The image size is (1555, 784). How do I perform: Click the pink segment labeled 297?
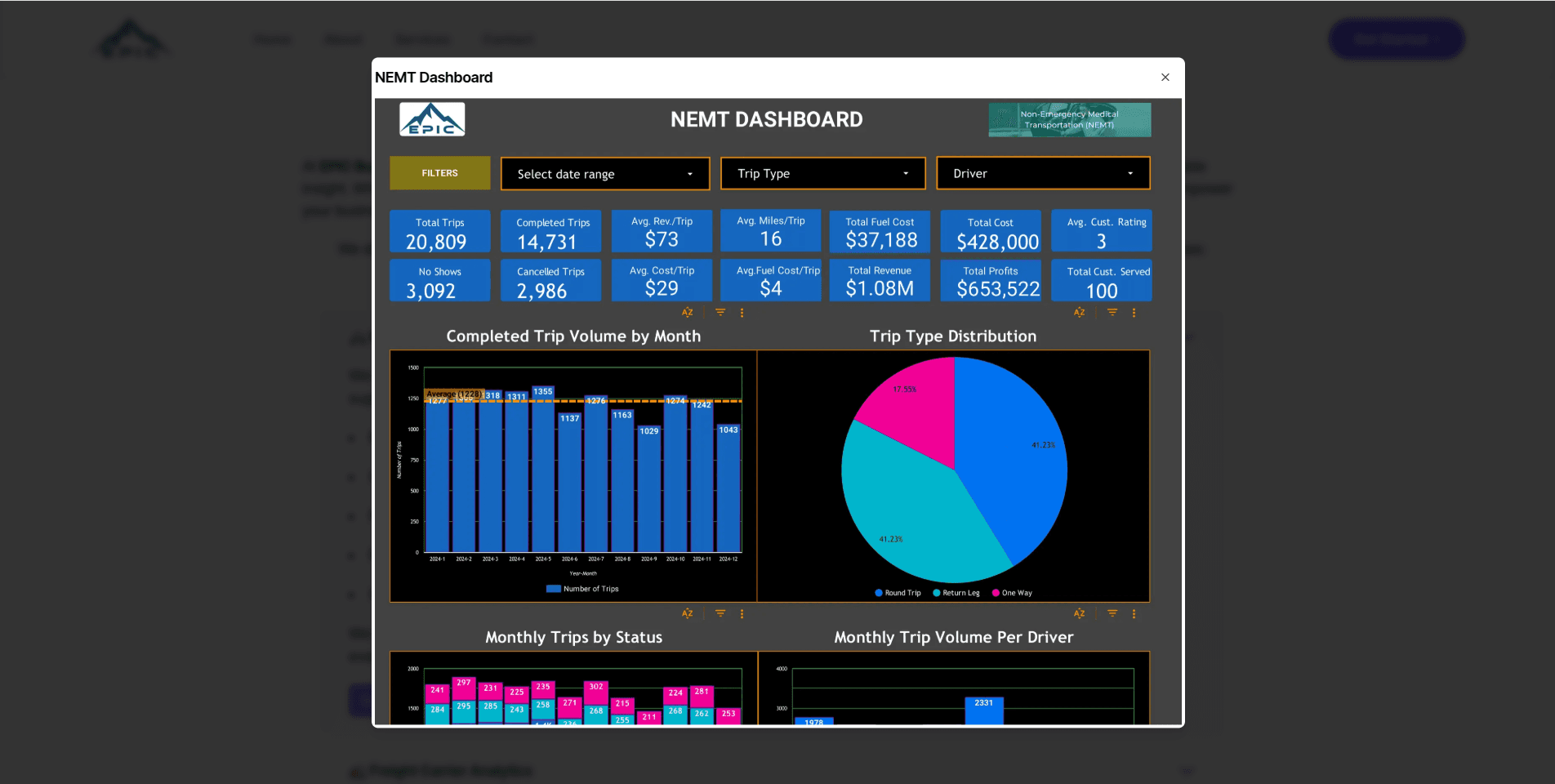pos(464,688)
